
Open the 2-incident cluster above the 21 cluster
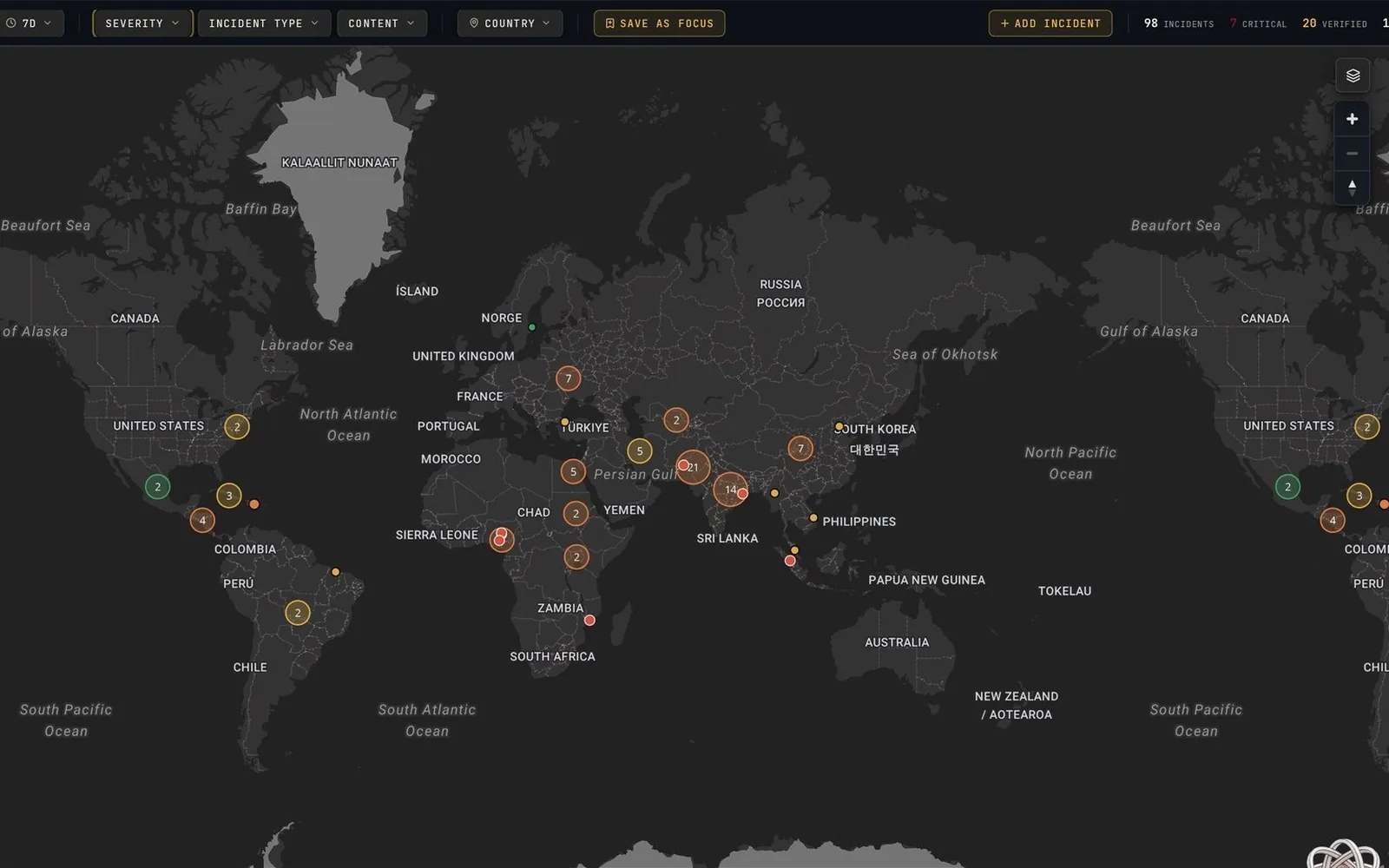click(676, 420)
